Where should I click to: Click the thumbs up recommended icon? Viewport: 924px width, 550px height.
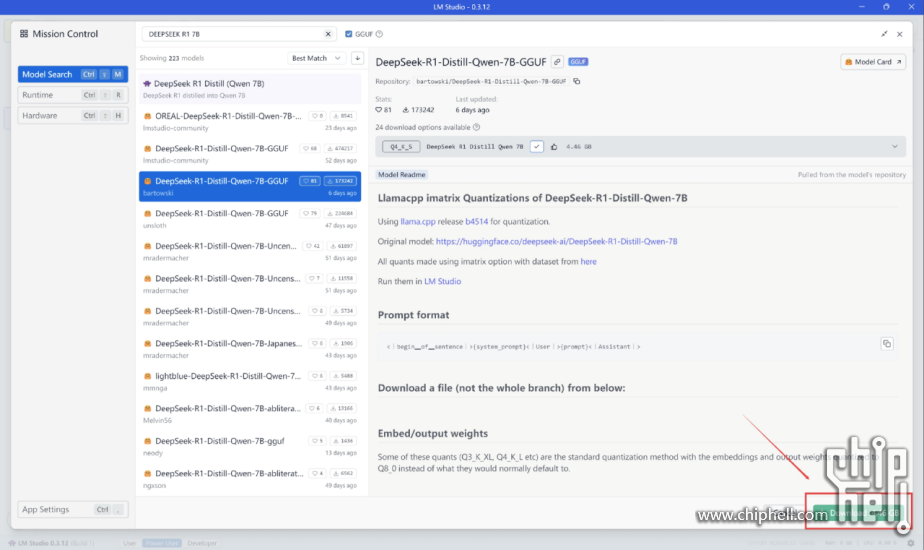(x=554, y=147)
